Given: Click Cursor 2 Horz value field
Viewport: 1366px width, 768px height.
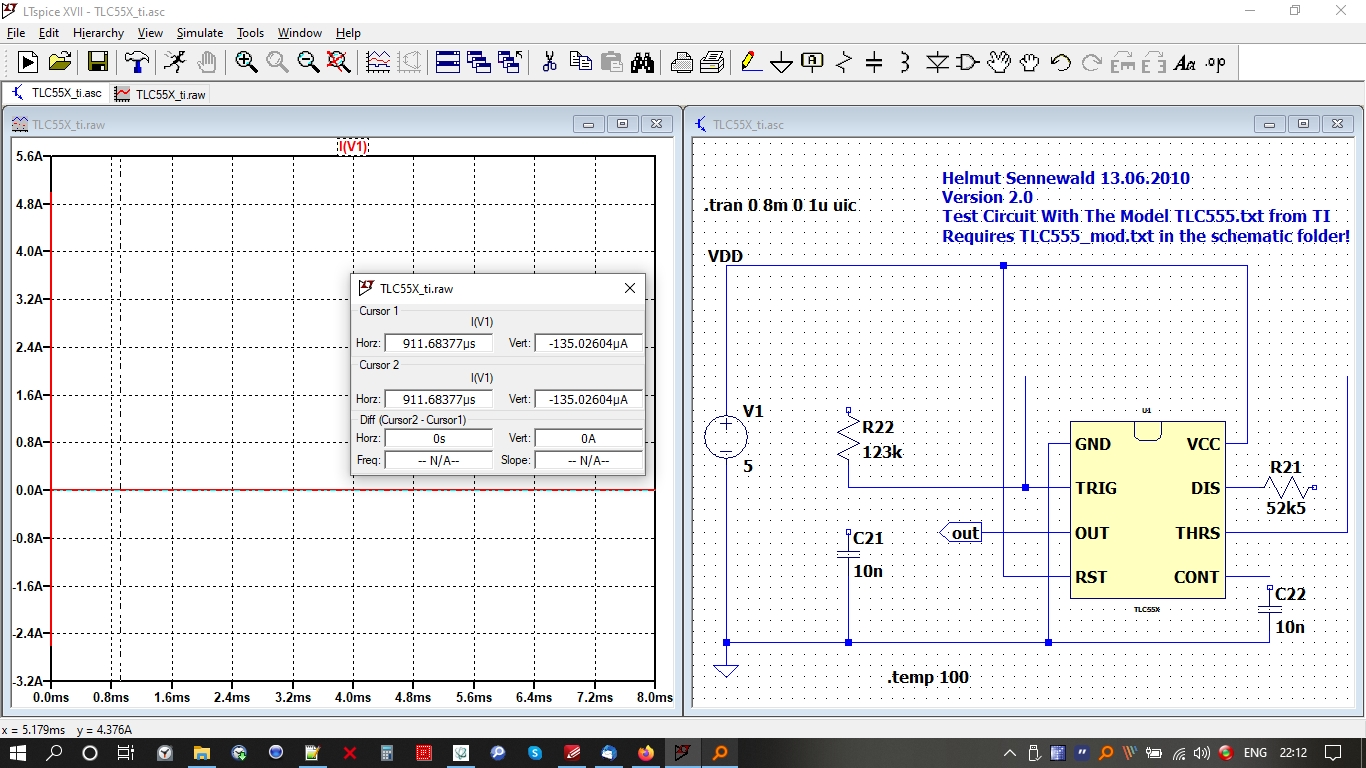Looking at the screenshot, I should point(439,399).
